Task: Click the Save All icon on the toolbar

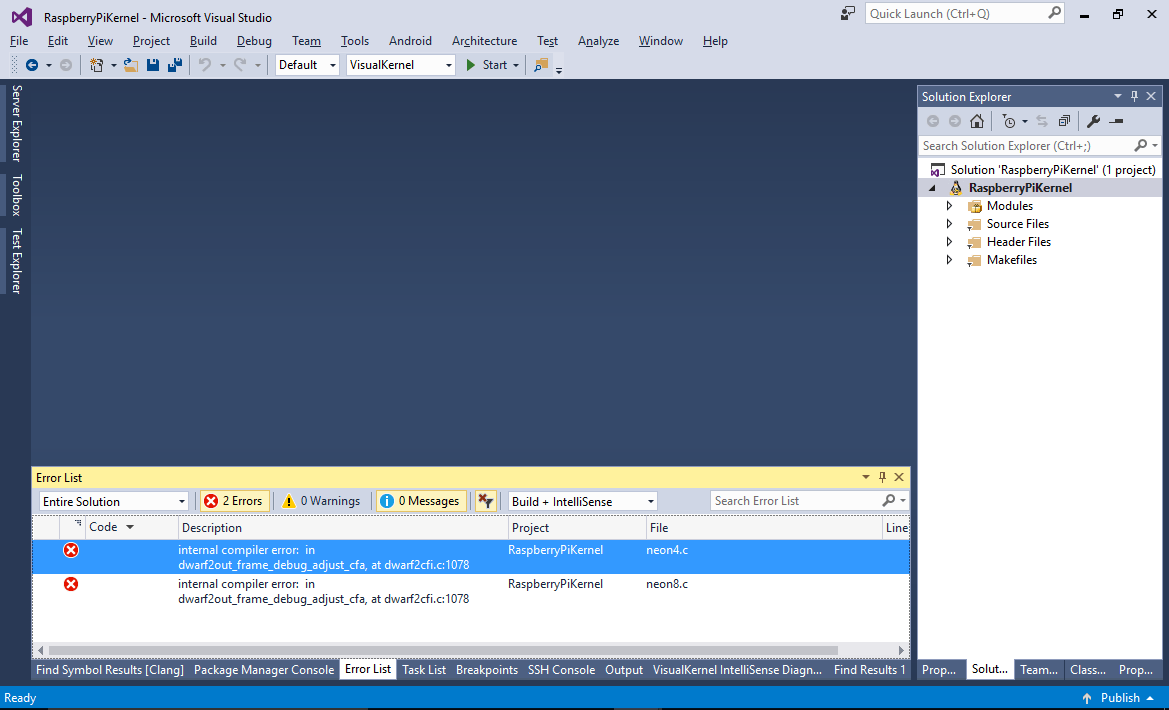Action: (173, 64)
